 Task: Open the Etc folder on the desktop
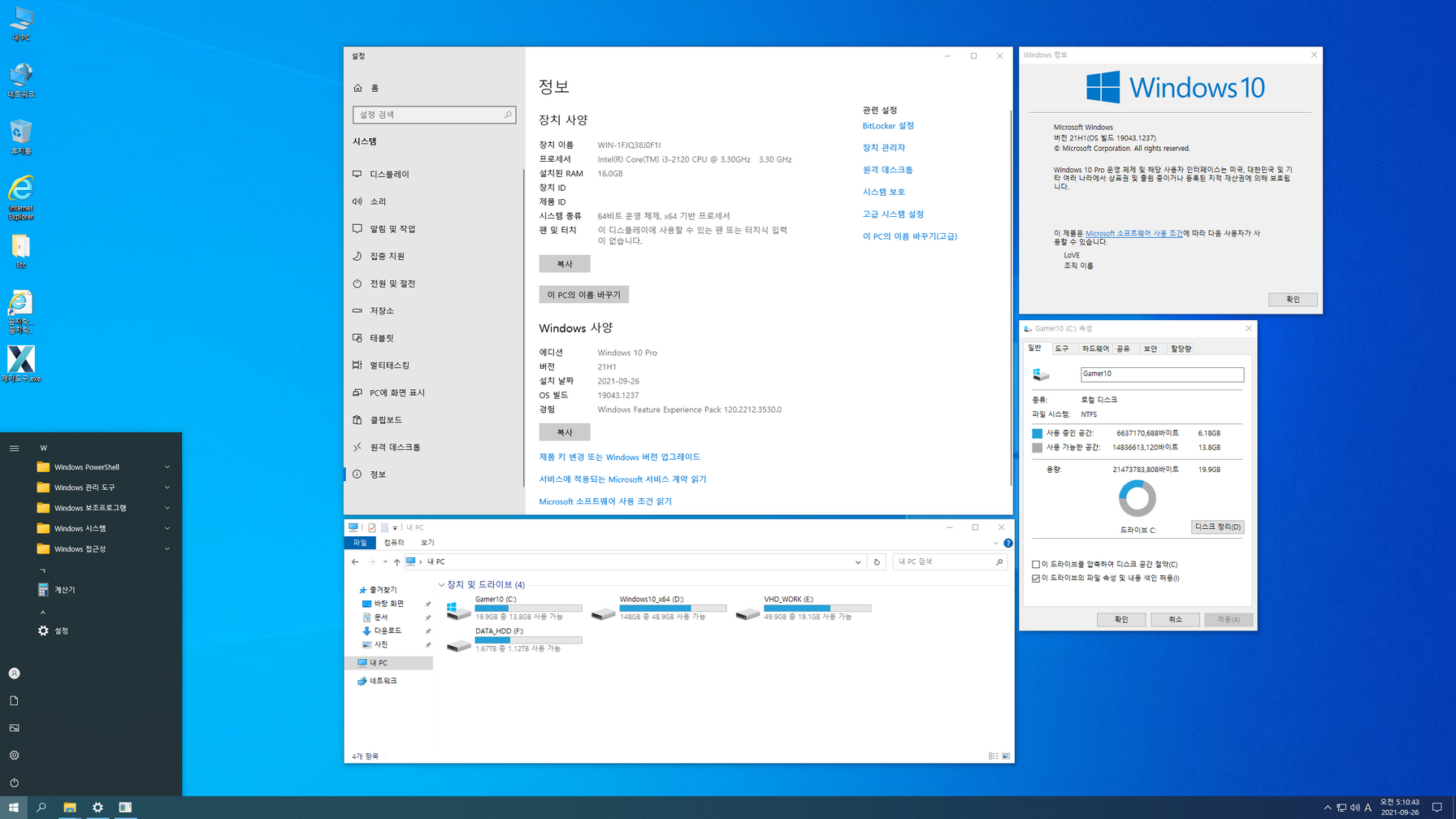pyautogui.click(x=21, y=252)
